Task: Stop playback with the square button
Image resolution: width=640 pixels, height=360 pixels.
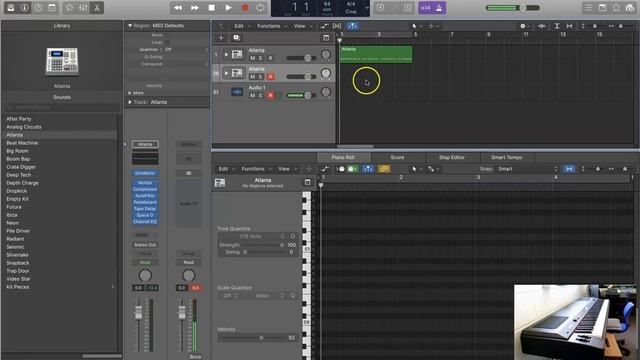Action: (x=211, y=8)
